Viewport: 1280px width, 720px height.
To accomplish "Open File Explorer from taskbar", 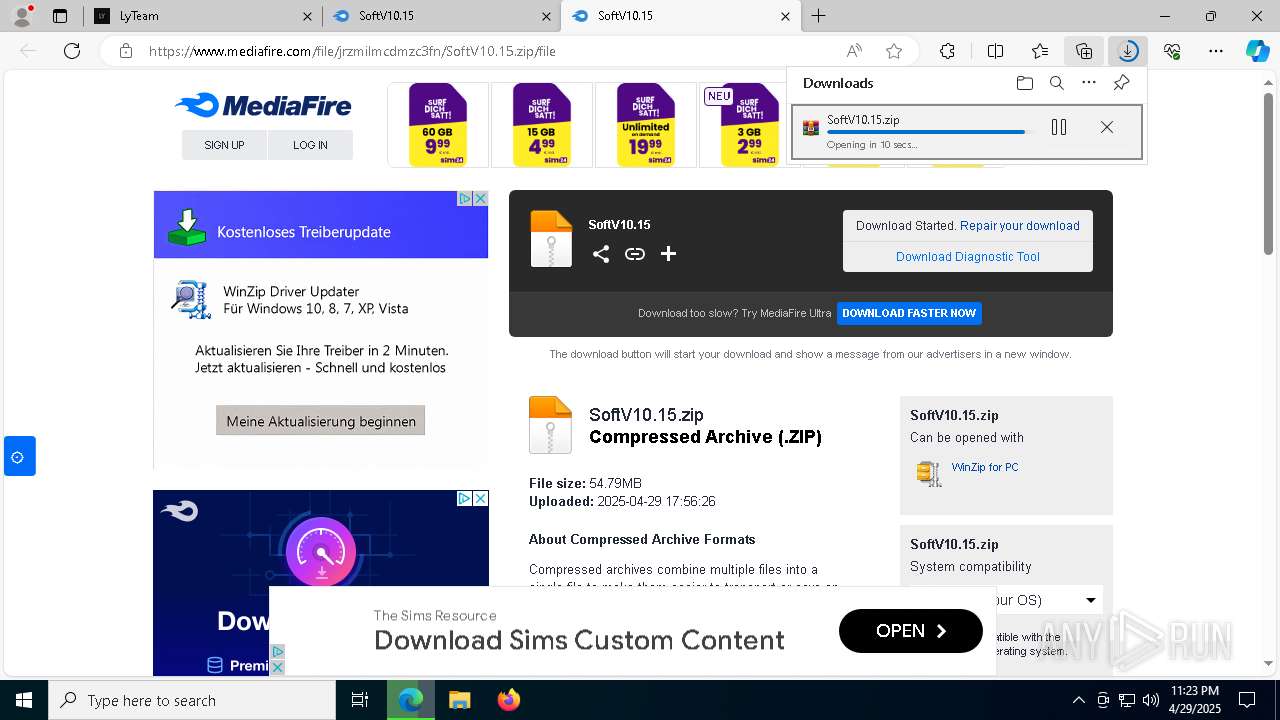I will 459,700.
